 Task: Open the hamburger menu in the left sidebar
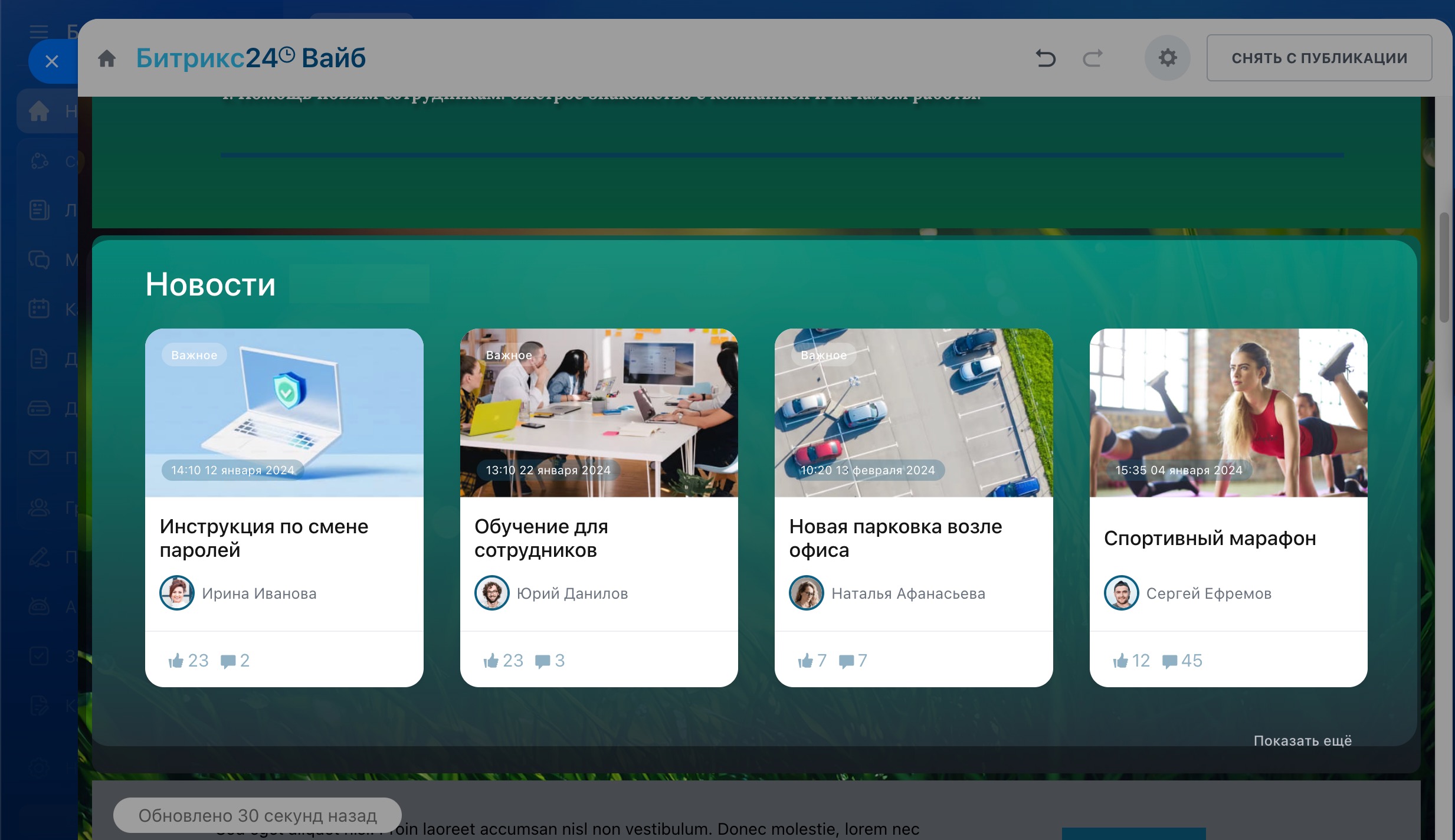coord(39,31)
